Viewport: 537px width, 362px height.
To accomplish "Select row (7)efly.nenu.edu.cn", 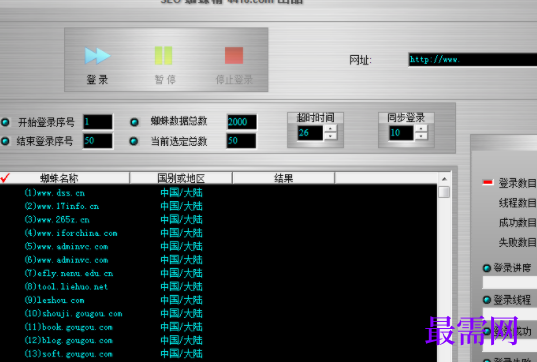I will pos(218,273).
